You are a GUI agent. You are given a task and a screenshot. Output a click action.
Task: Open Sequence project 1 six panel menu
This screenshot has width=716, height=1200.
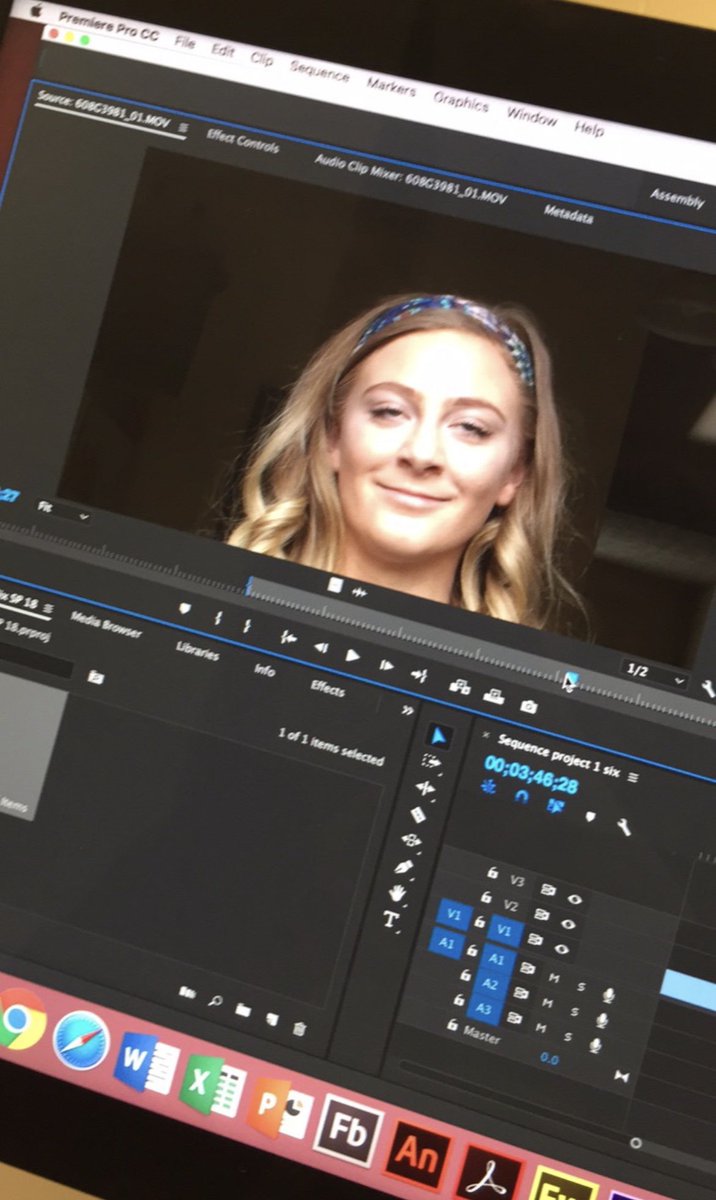coord(631,775)
